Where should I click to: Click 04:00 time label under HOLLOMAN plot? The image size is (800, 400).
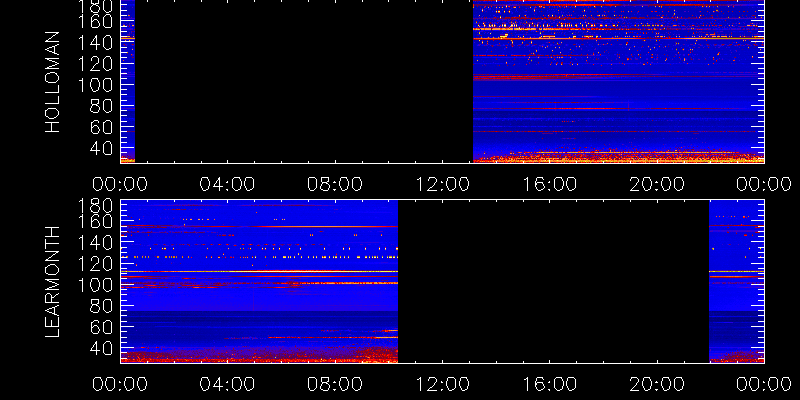(x=227, y=184)
